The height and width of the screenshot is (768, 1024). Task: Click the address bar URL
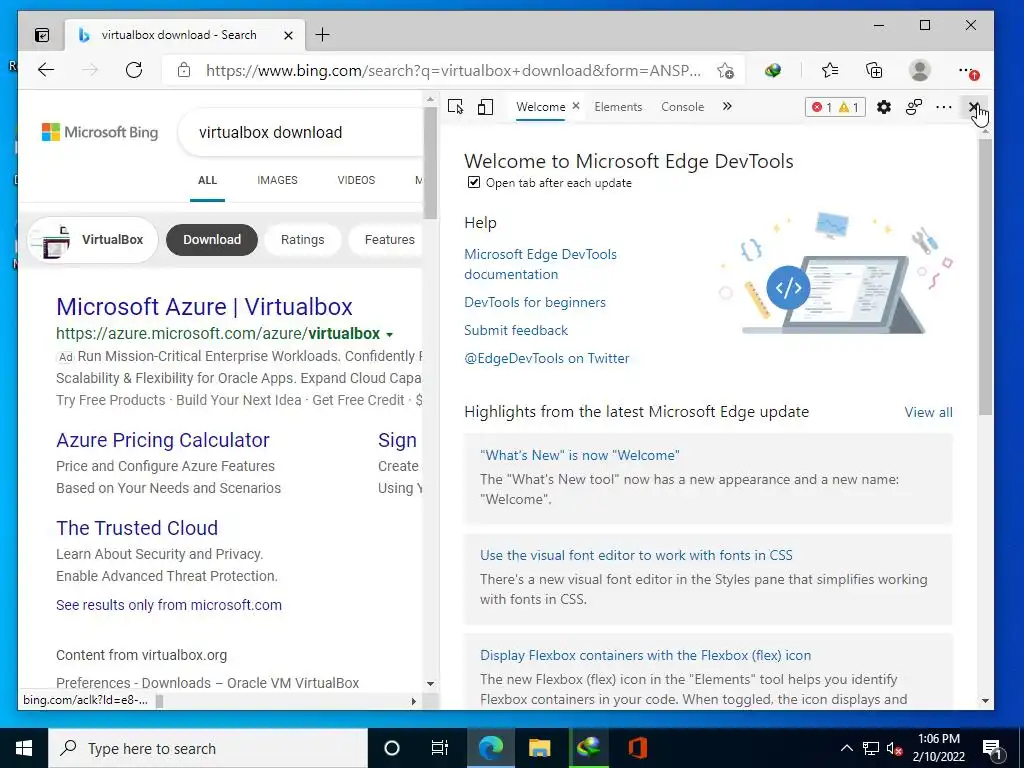click(453, 71)
